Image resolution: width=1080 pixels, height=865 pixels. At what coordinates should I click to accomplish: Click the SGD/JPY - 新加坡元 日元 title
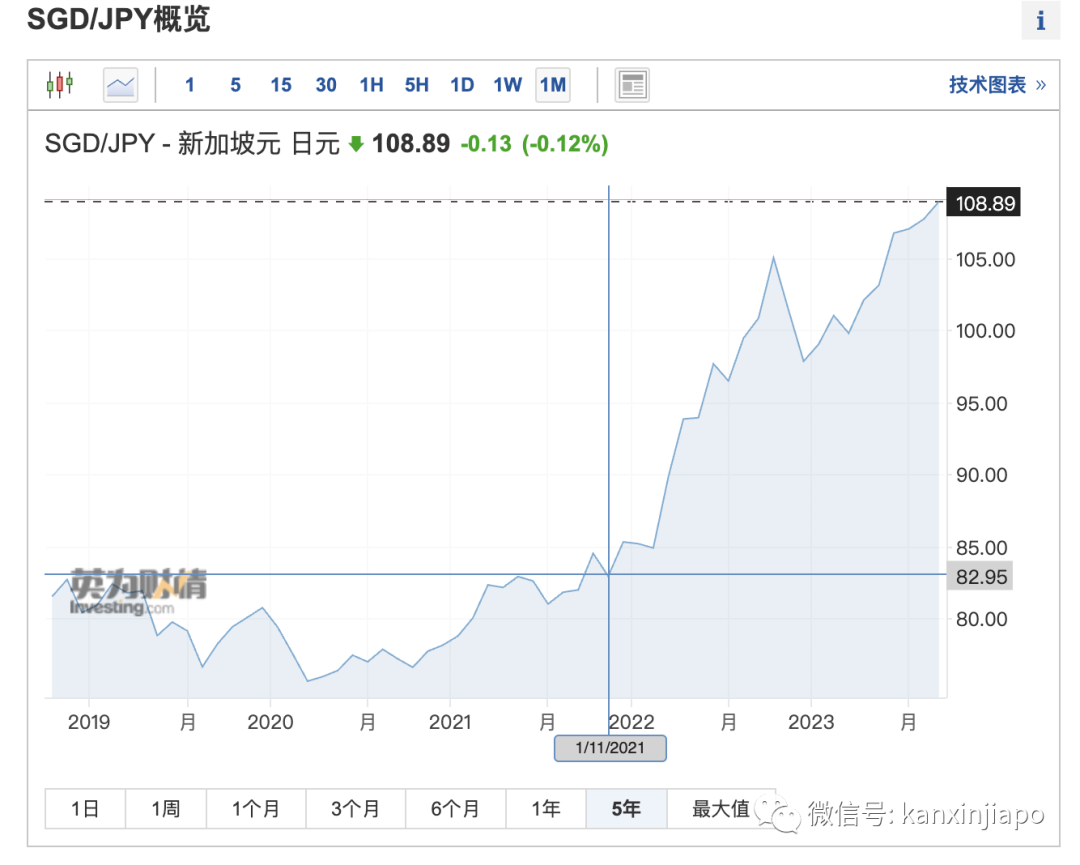pos(192,143)
